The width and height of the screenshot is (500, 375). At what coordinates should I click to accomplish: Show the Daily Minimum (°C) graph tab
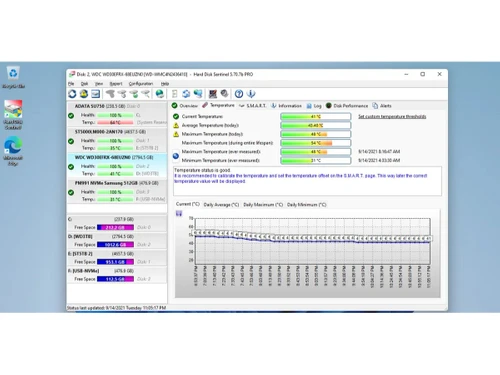pos(307,205)
